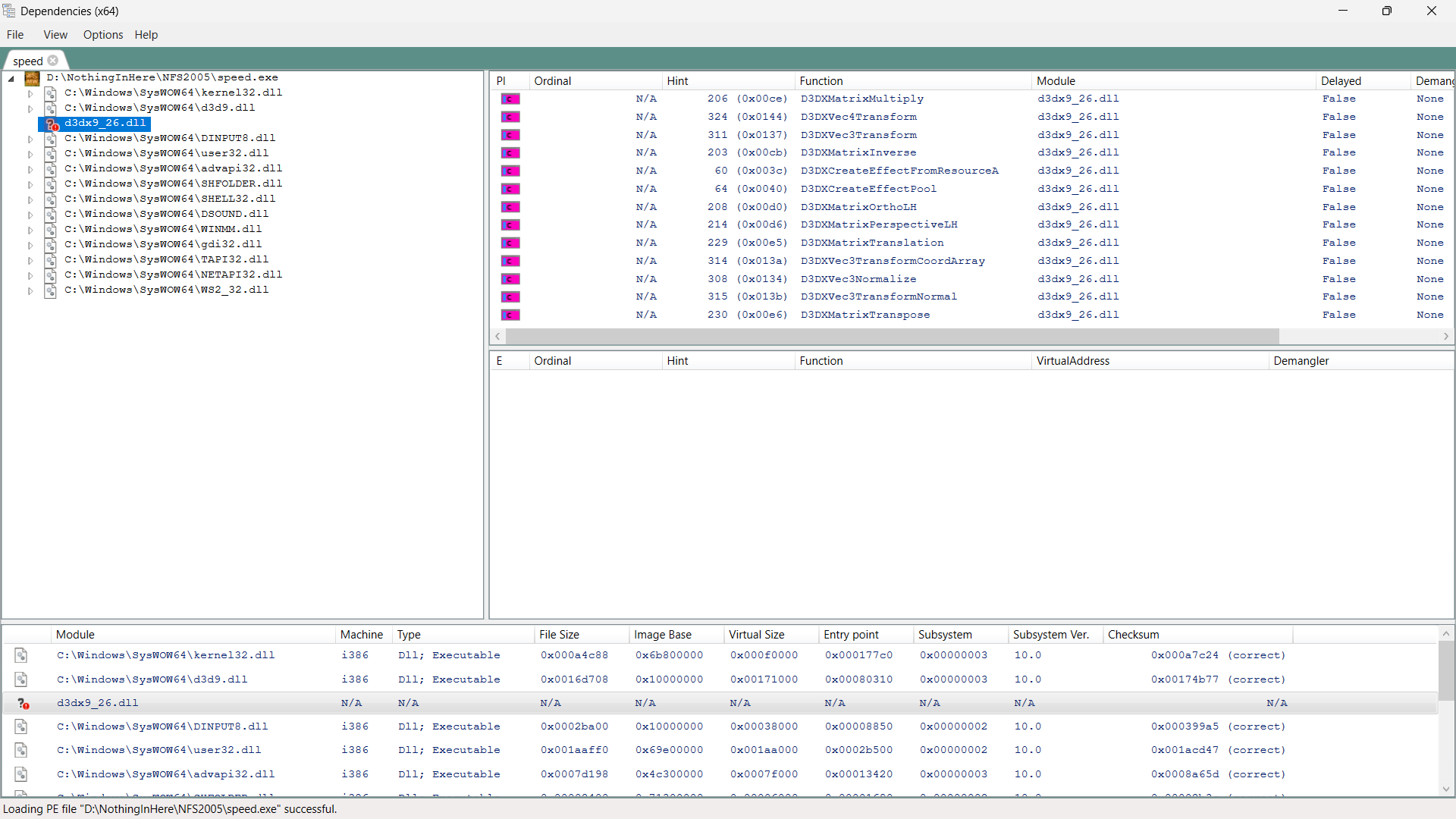Expand the WINMM.dll tree node
This screenshot has width=1456, height=819.
pos(30,231)
